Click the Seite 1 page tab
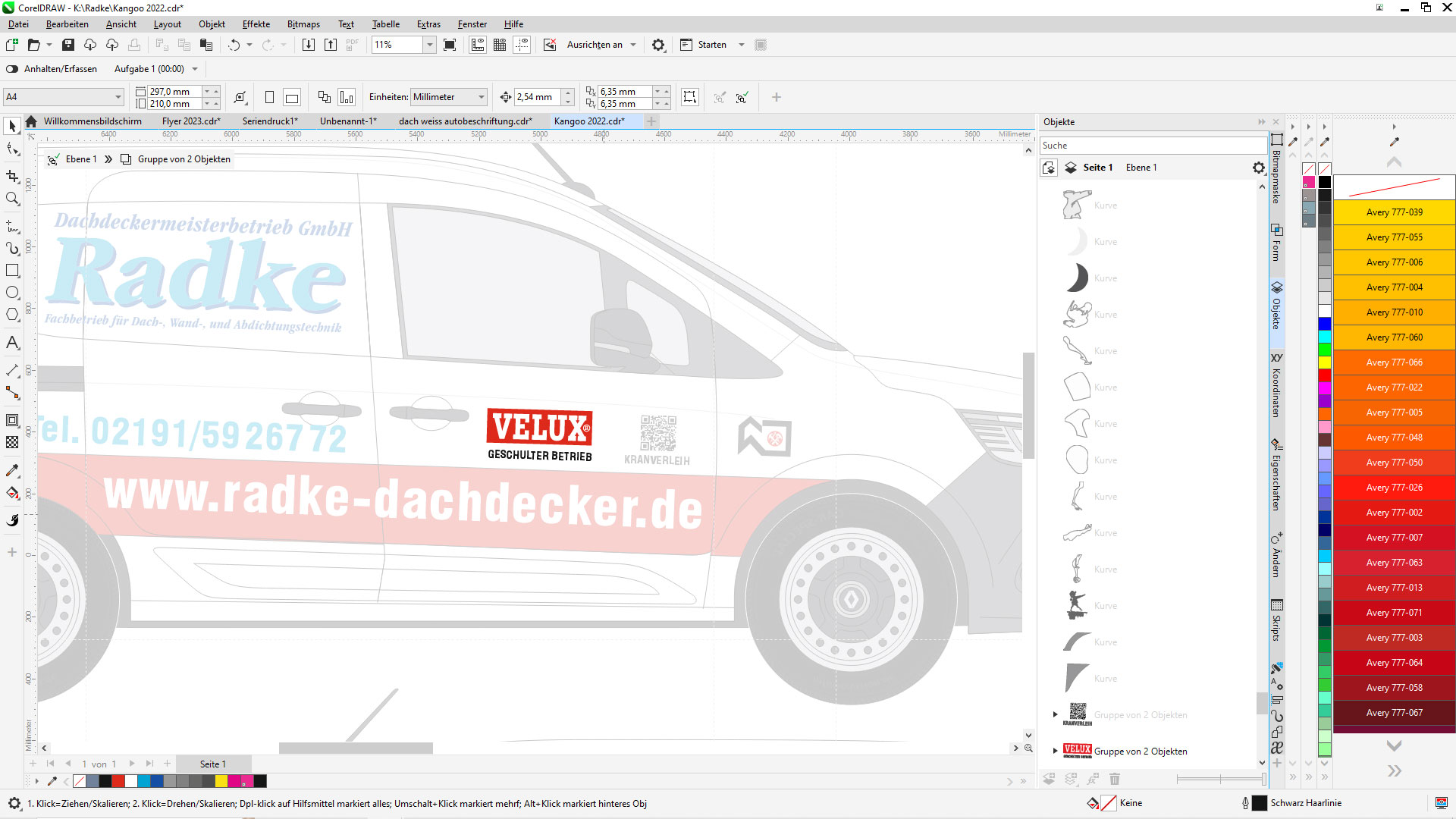Image resolution: width=1456 pixels, height=819 pixels. pos(213,764)
